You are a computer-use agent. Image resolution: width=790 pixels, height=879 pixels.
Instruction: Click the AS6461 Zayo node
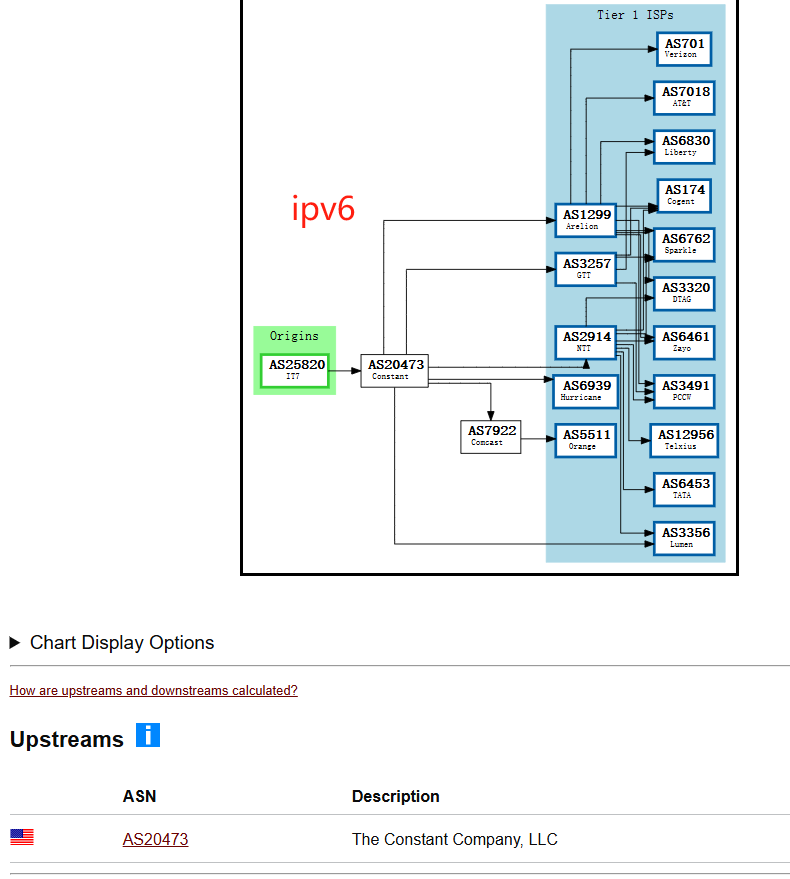click(x=685, y=343)
